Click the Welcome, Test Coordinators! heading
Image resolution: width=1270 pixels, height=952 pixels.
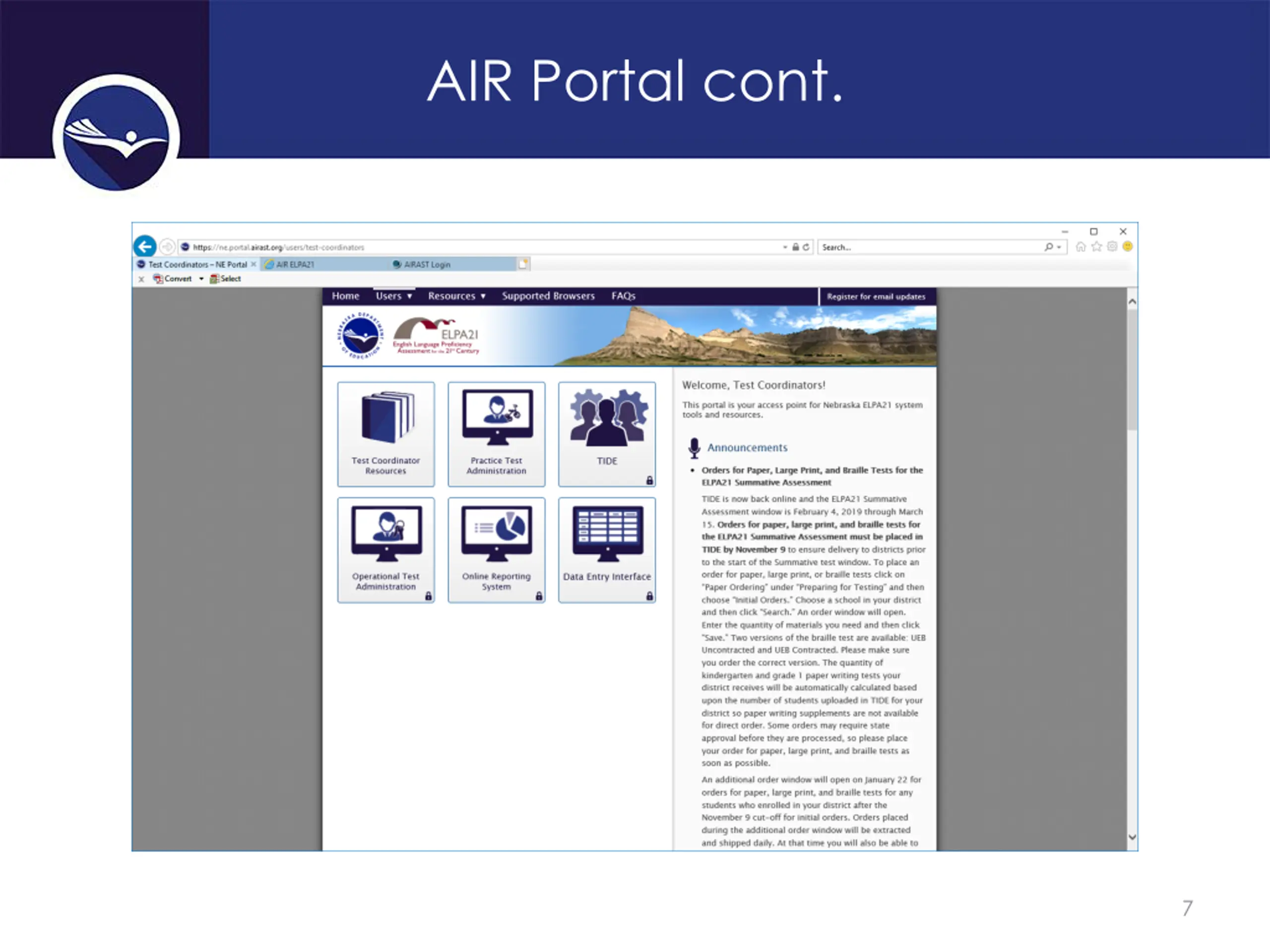[x=754, y=385]
